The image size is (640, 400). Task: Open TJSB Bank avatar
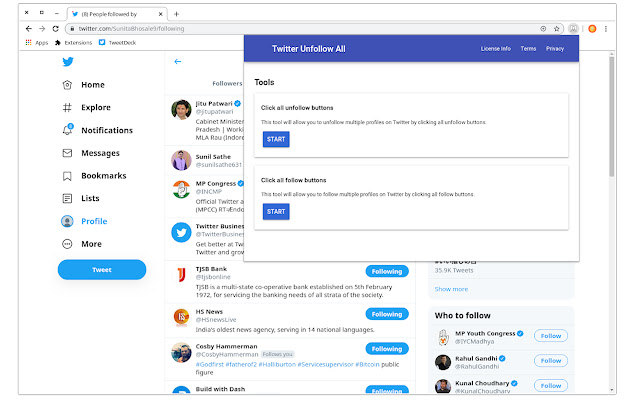[181, 275]
